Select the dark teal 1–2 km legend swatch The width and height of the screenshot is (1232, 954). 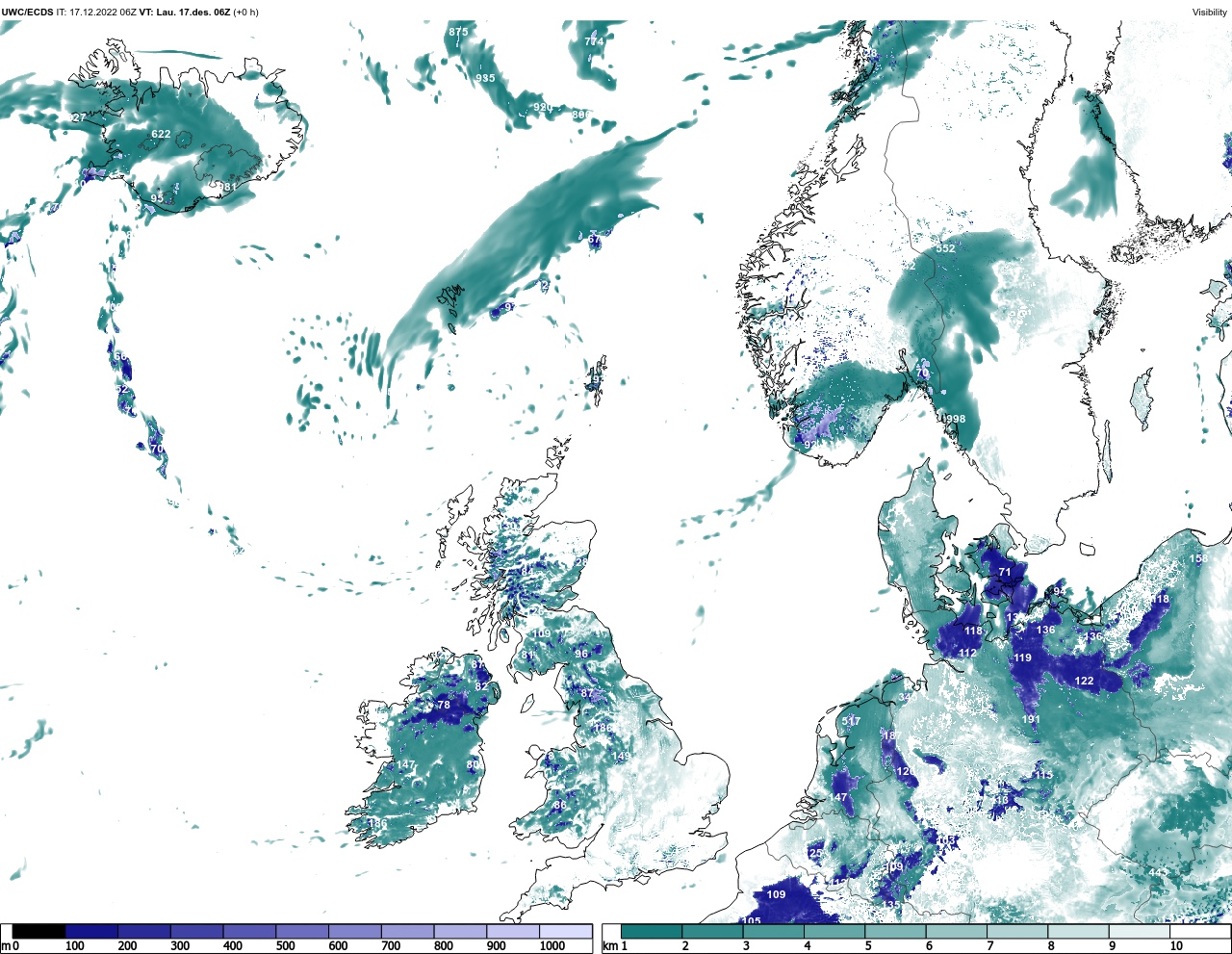pos(652,932)
